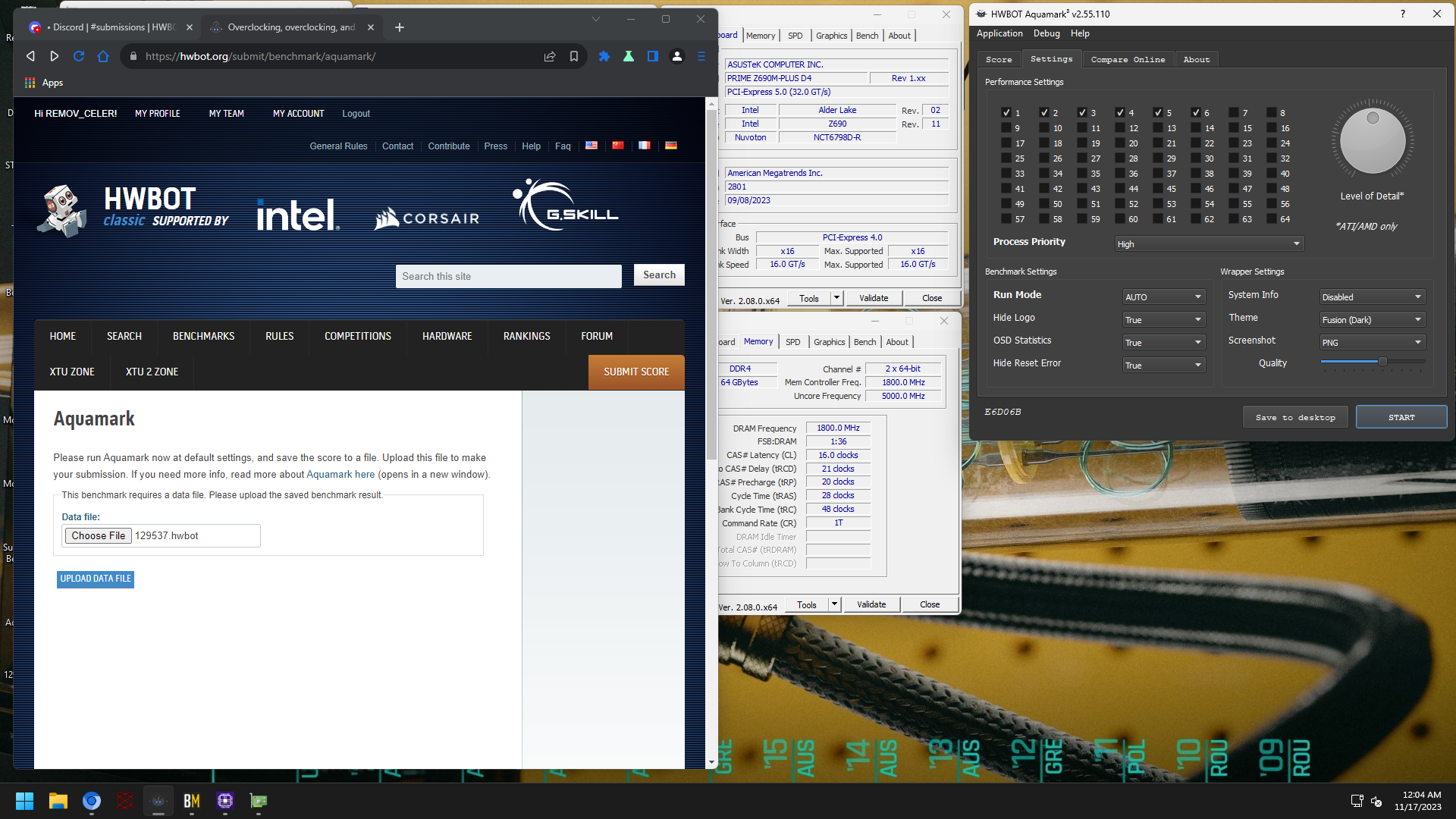Open the browser home page
Viewport: 1456px width, 819px height.
103,56
